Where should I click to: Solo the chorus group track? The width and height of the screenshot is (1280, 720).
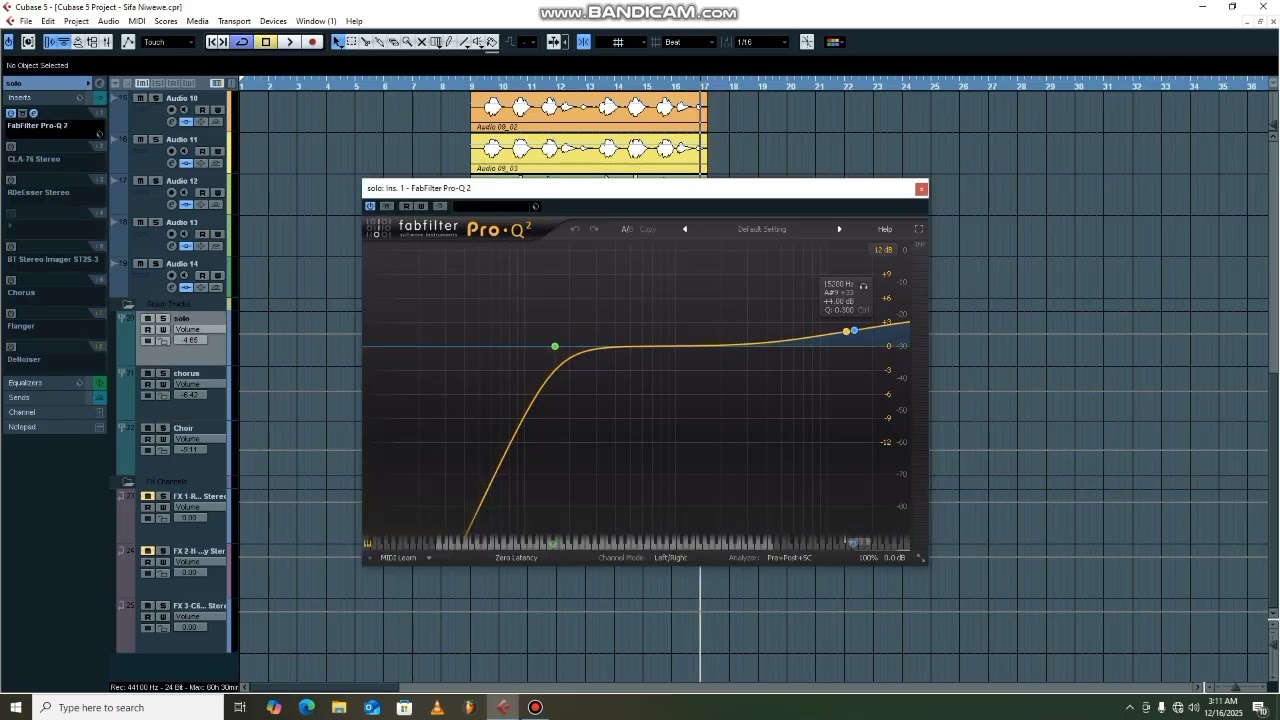coord(163,373)
